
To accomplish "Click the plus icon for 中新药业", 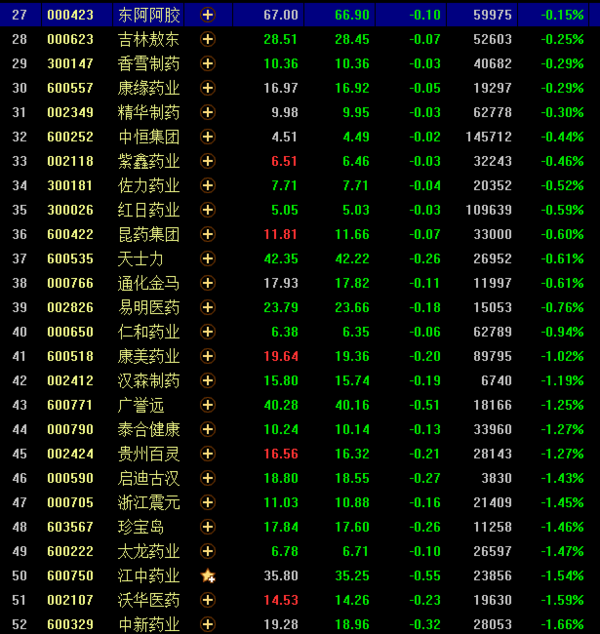I will 208,624.
